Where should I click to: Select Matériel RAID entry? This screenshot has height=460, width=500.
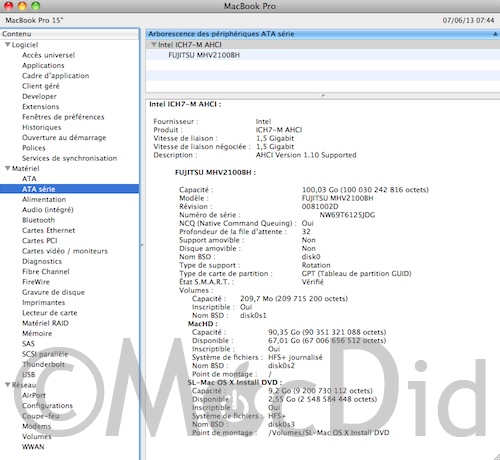(45, 323)
